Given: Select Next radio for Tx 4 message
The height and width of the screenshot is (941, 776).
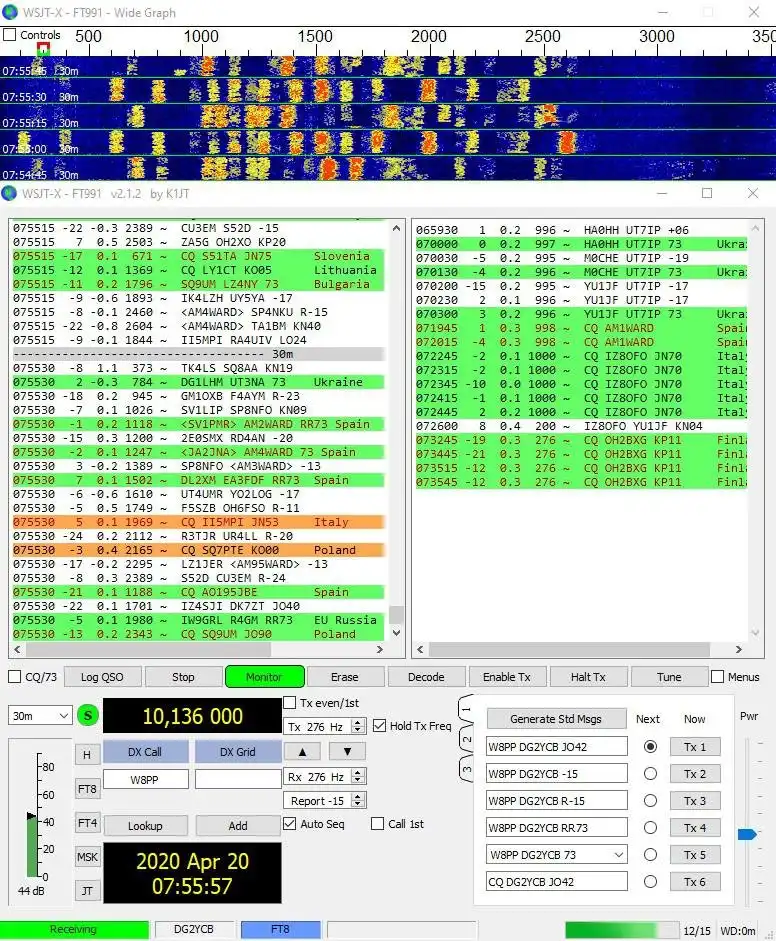Looking at the screenshot, I should [x=650, y=828].
